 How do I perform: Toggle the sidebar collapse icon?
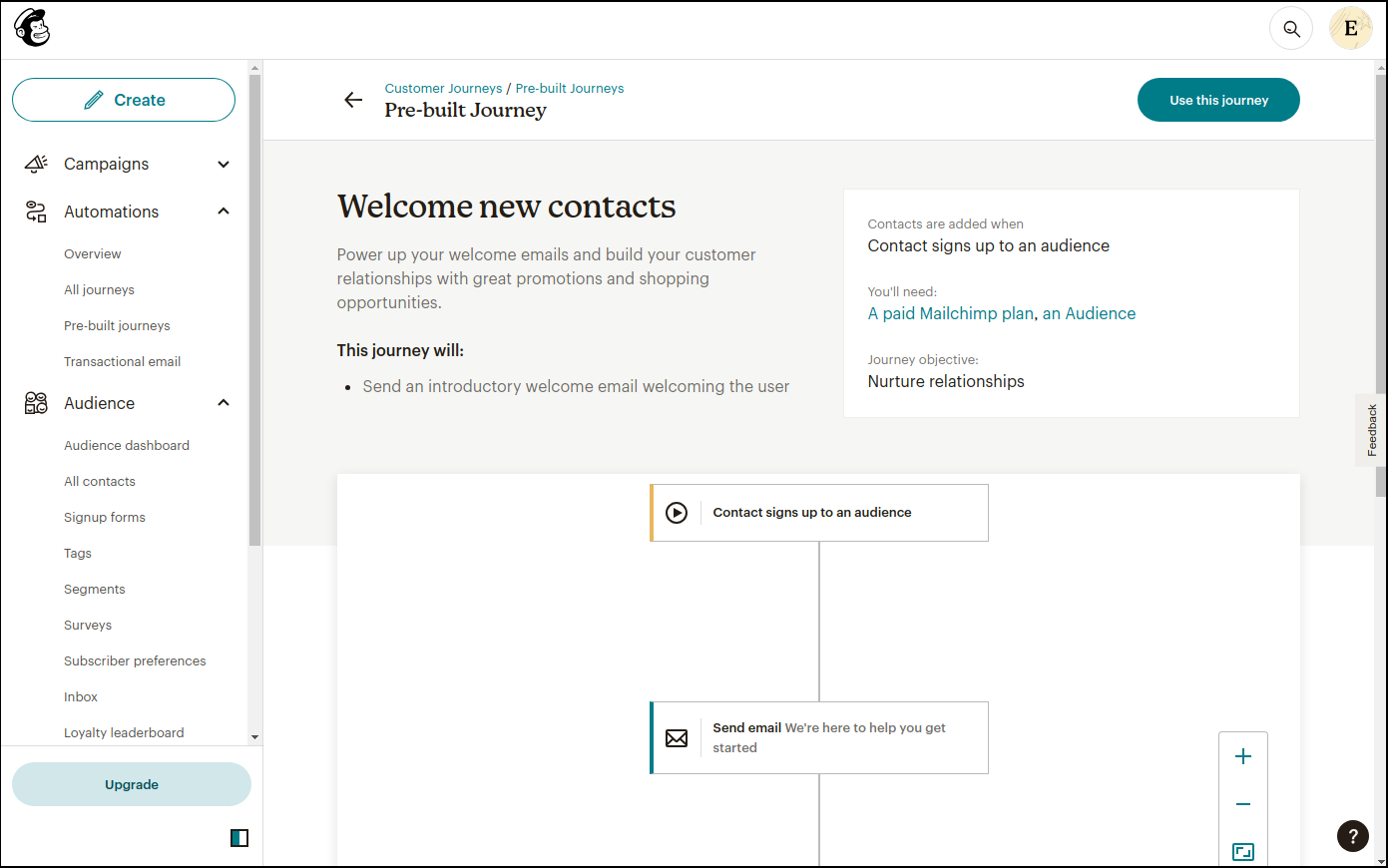pos(239,838)
